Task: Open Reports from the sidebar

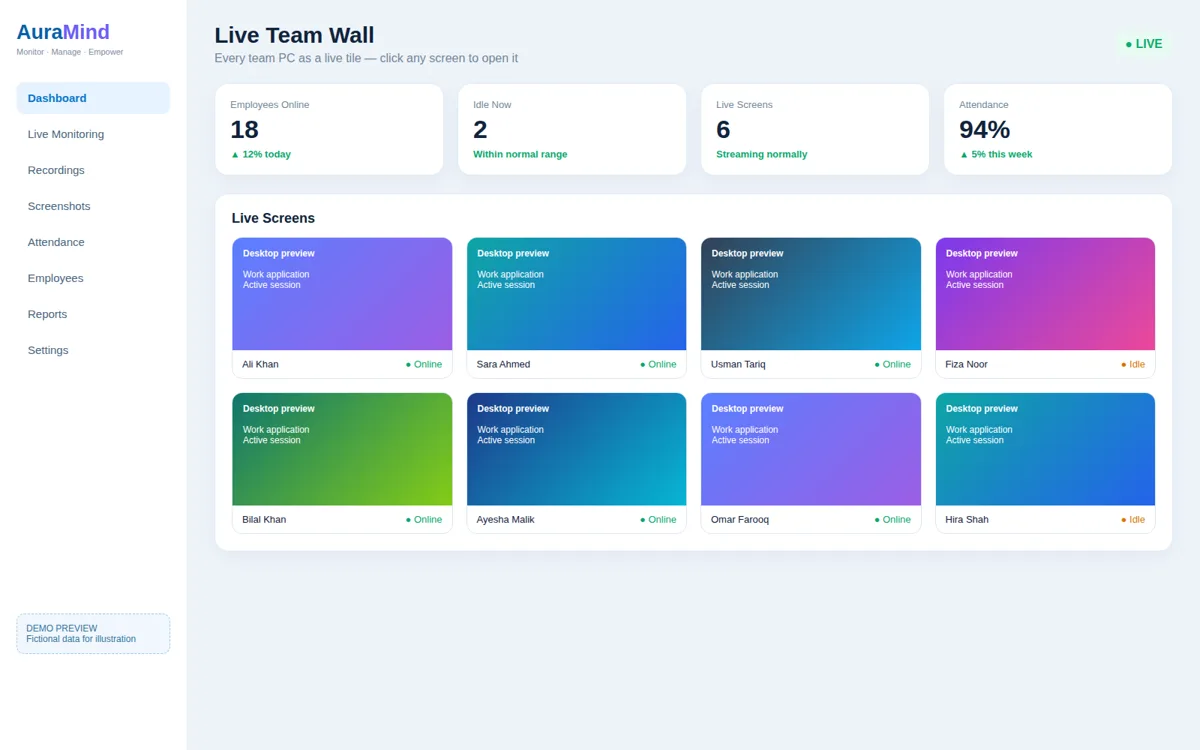Action: coord(93,314)
